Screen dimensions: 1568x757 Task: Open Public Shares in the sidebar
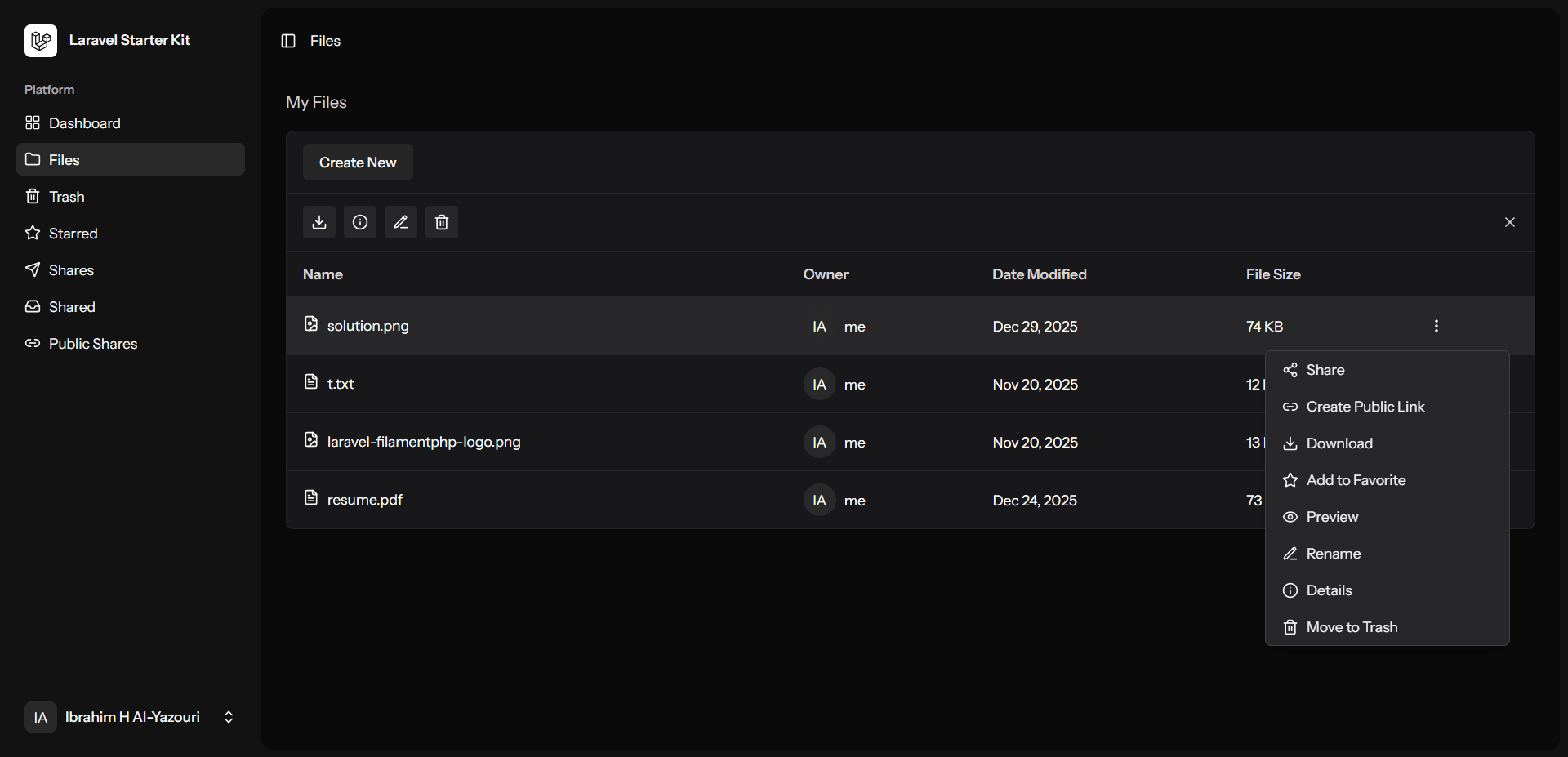click(x=131, y=343)
